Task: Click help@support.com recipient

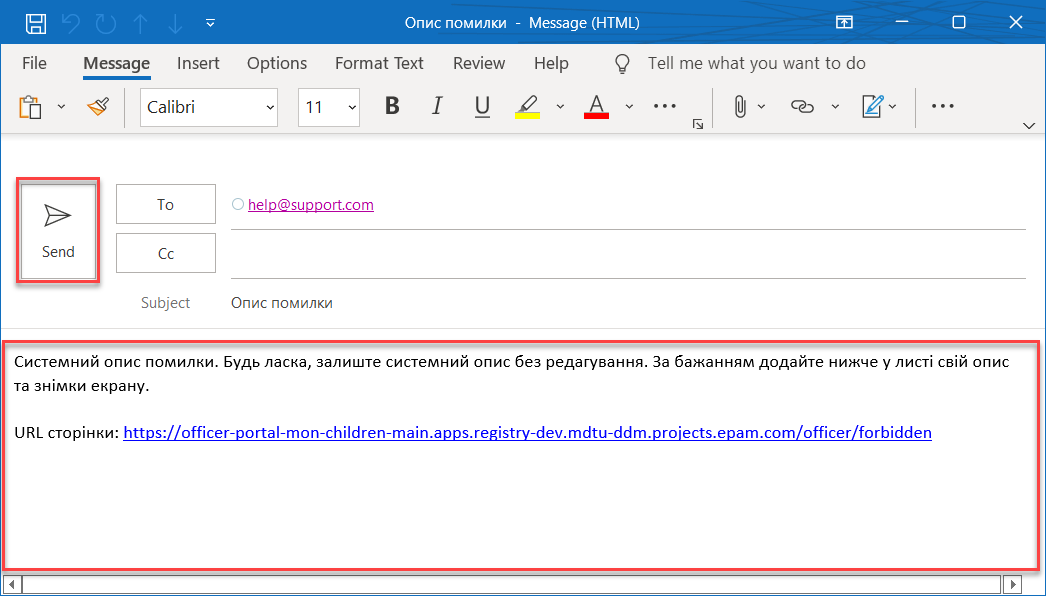Action: click(311, 205)
